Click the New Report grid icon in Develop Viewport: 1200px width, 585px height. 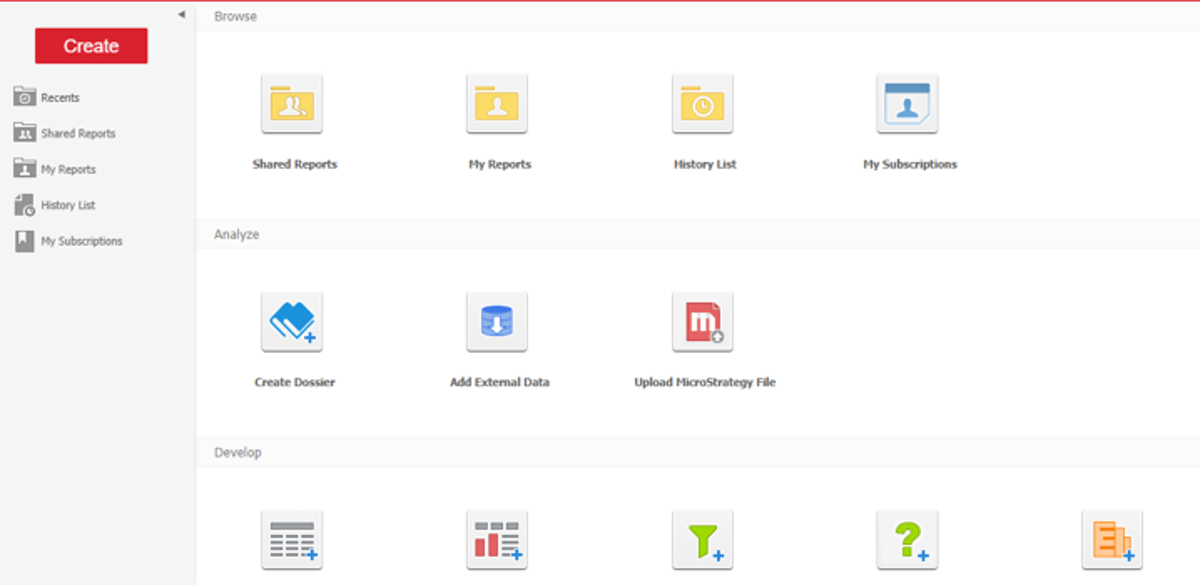292,539
